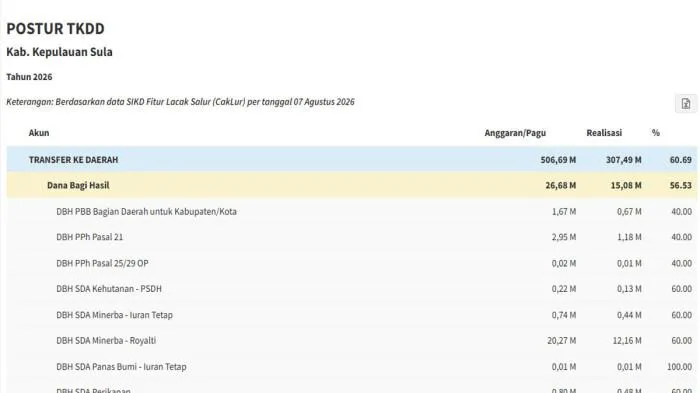The width and height of the screenshot is (700, 393).
Task: Click the 506,69 M total budget value
Action: [x=558, y=159]
